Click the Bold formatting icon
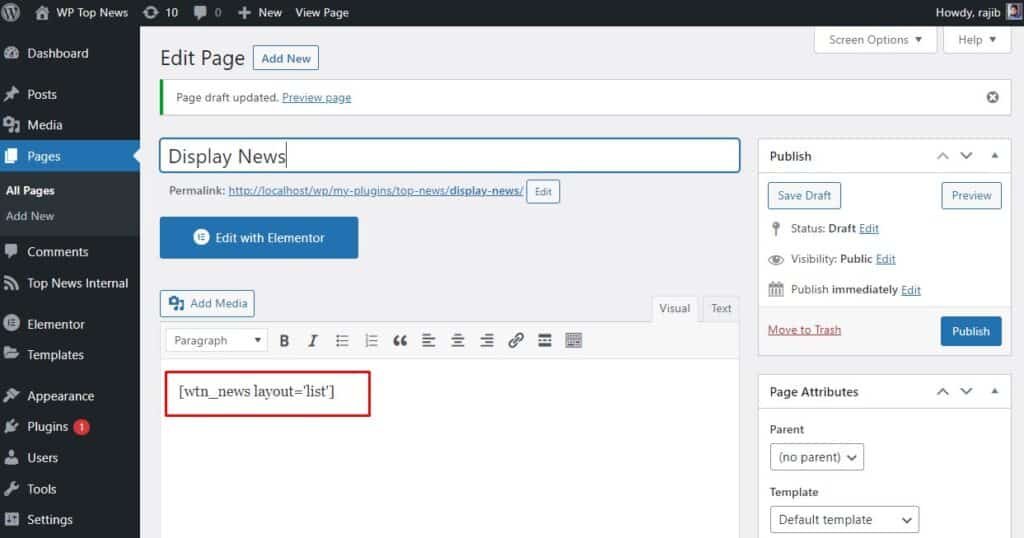The image size is (1024, 538). [284, 341]
